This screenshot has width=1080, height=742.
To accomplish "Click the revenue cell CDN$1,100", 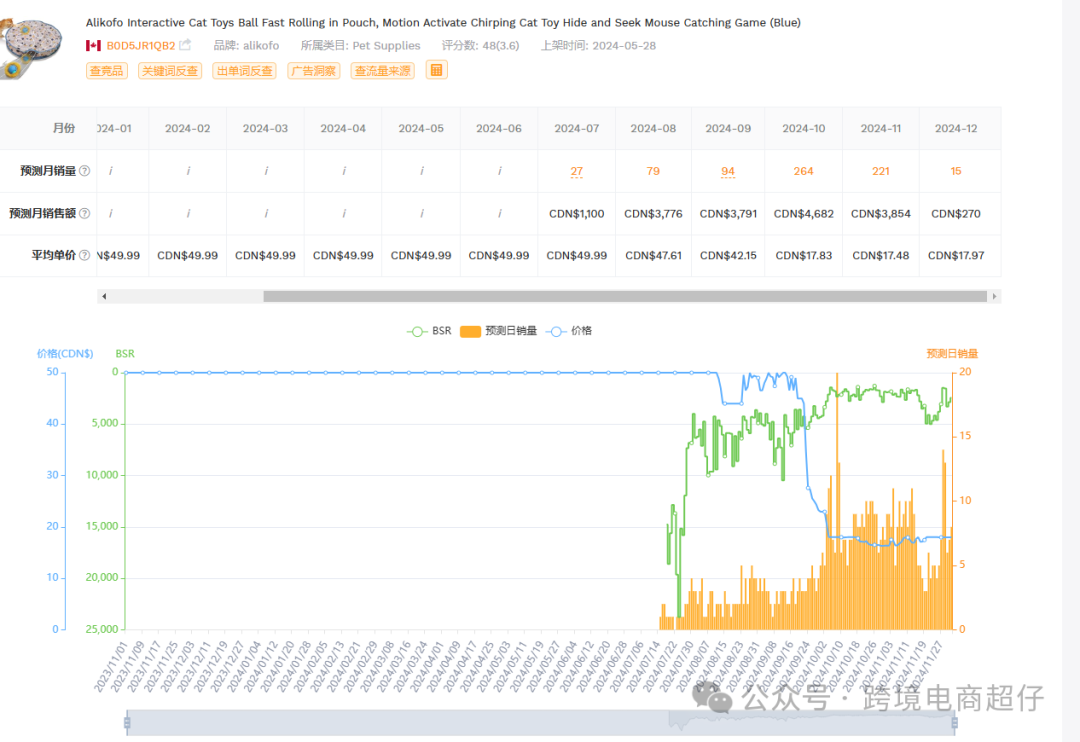I will pos(577,214).
